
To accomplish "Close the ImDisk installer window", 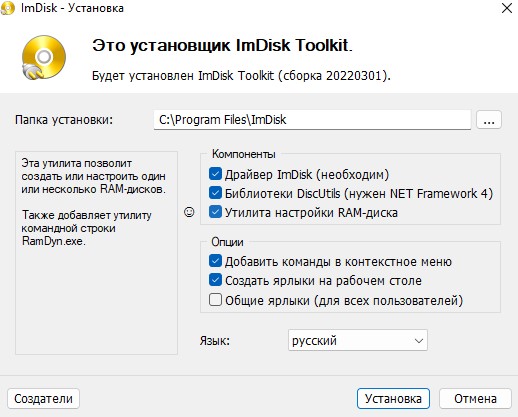I will click(x=507, y=8).
